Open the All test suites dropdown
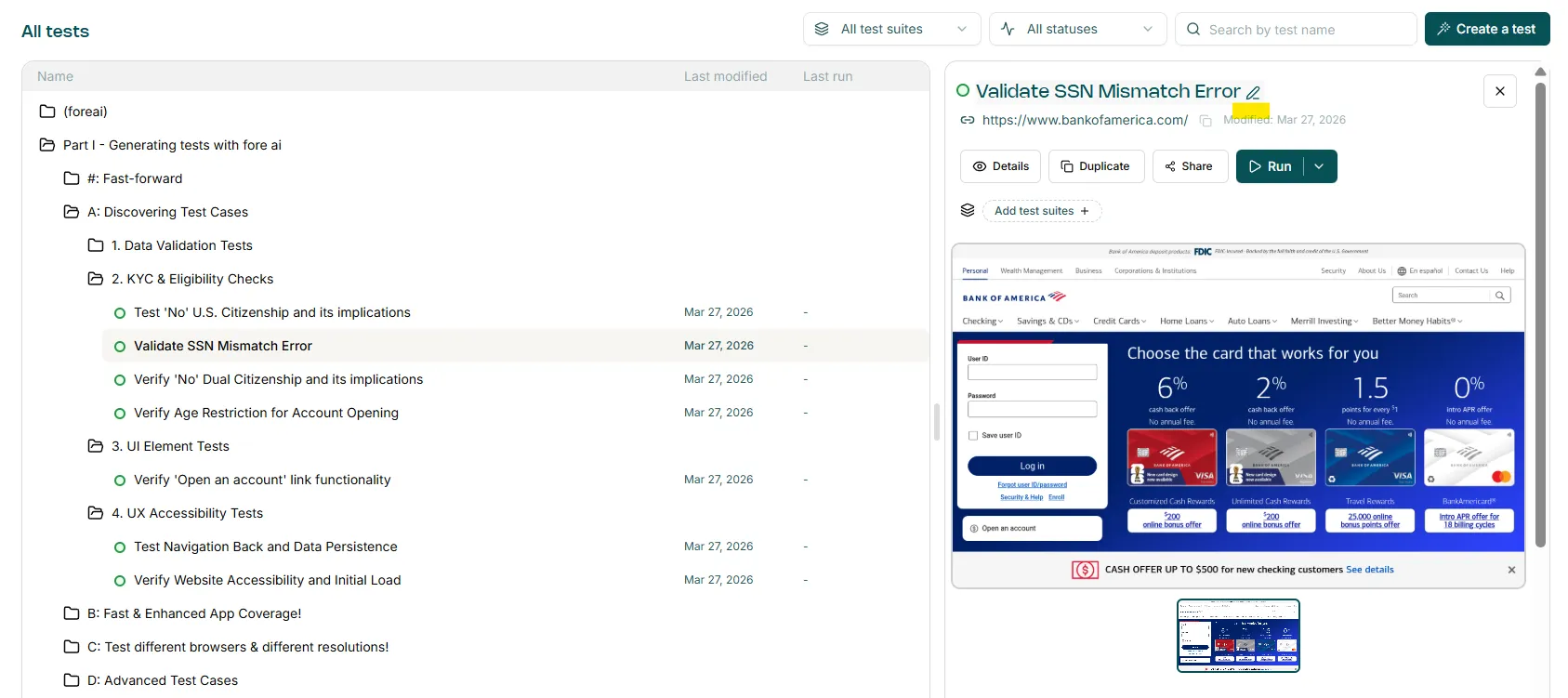This screenshot has width=1568, height=698. [892, 29]
